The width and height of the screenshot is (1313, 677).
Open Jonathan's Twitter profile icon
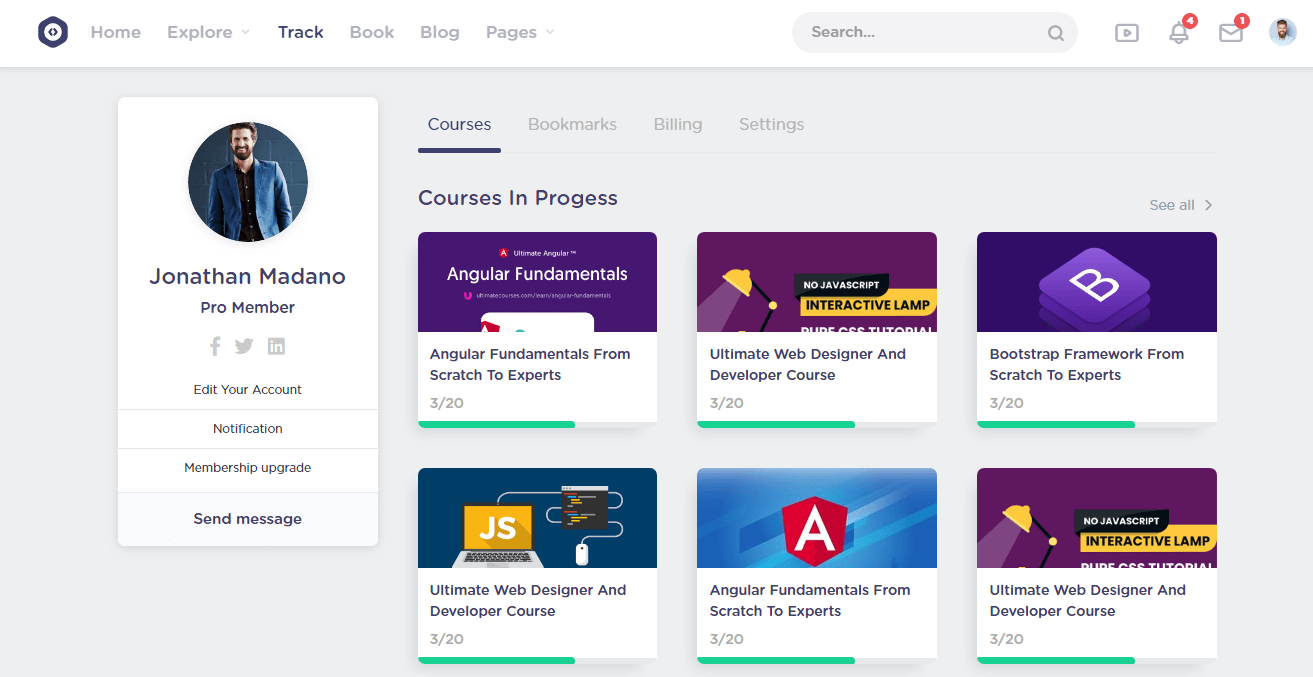click(x=244, y=346)
